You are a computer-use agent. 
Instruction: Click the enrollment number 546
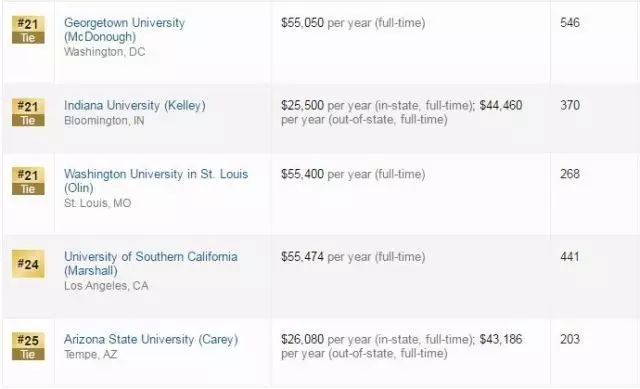(570, 23)
